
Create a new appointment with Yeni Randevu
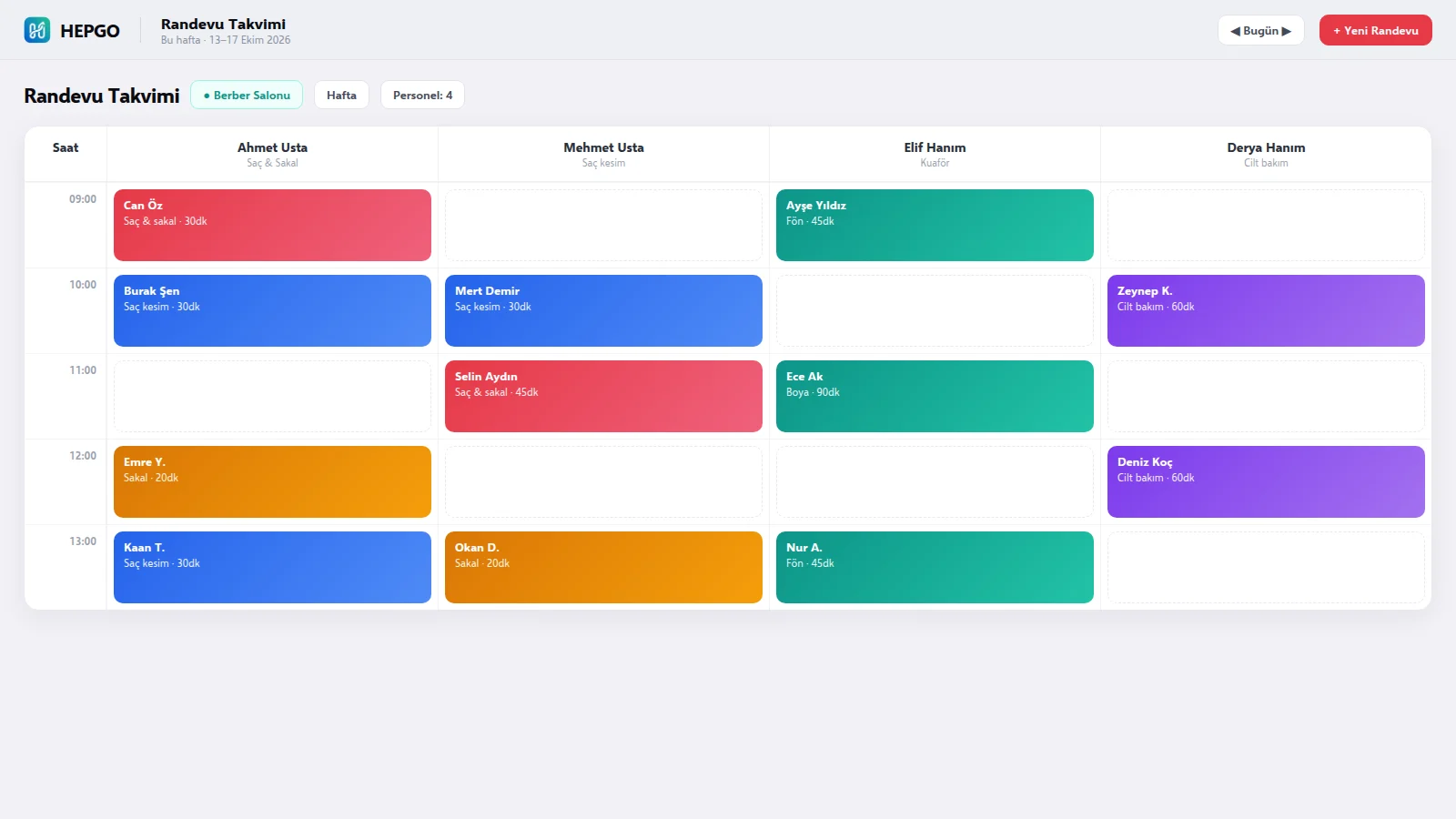click(x=1375, y=30)
